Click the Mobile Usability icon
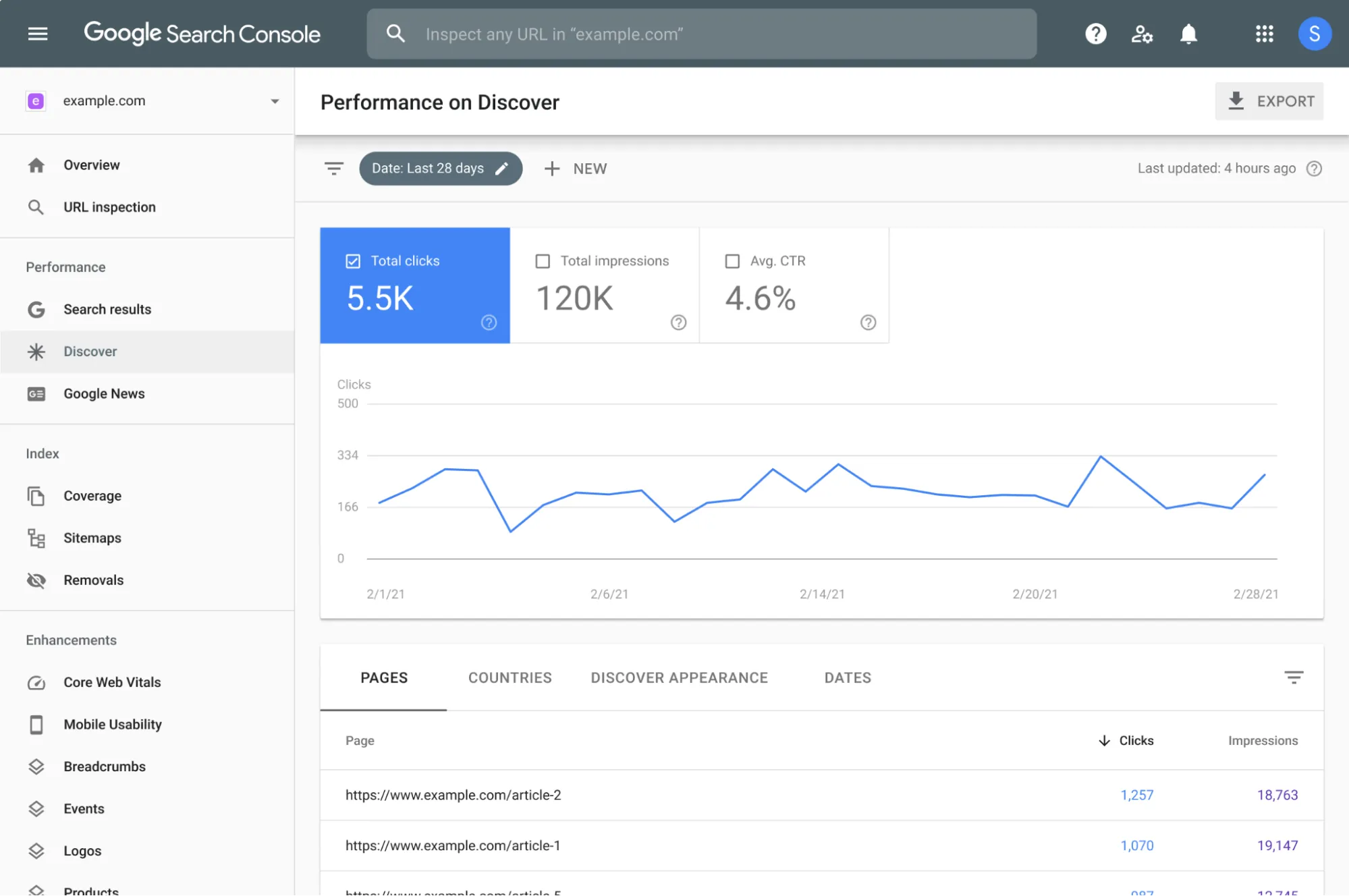Screen dimensions: 1349x896 pyautogui.click(x=35, y=724)
